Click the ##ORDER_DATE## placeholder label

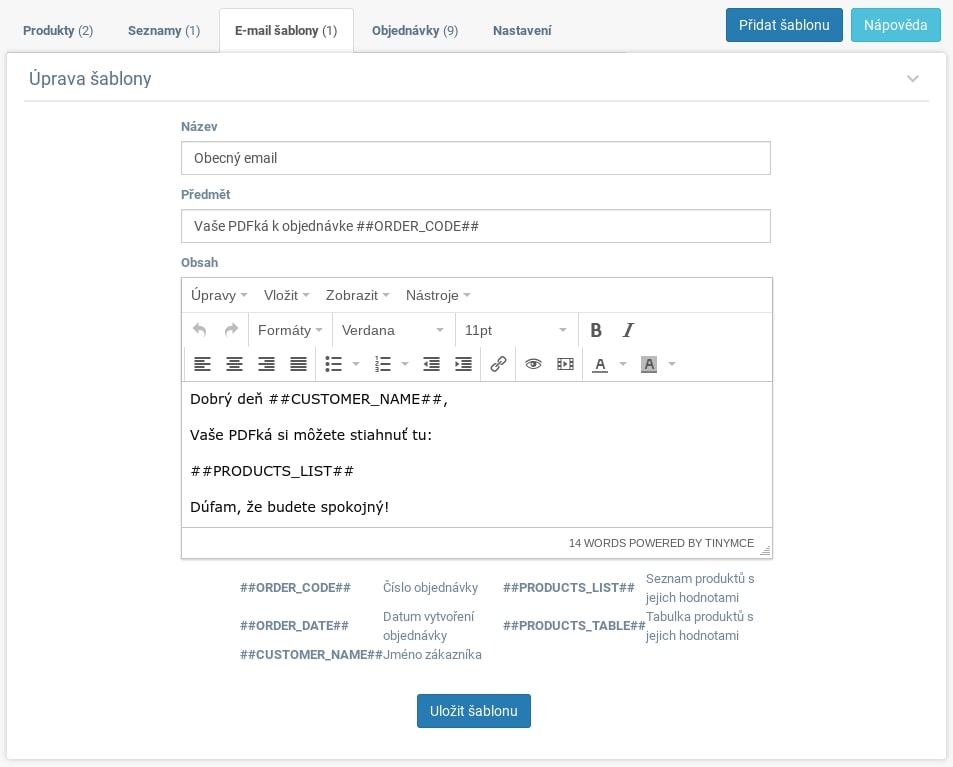[294, 625]
